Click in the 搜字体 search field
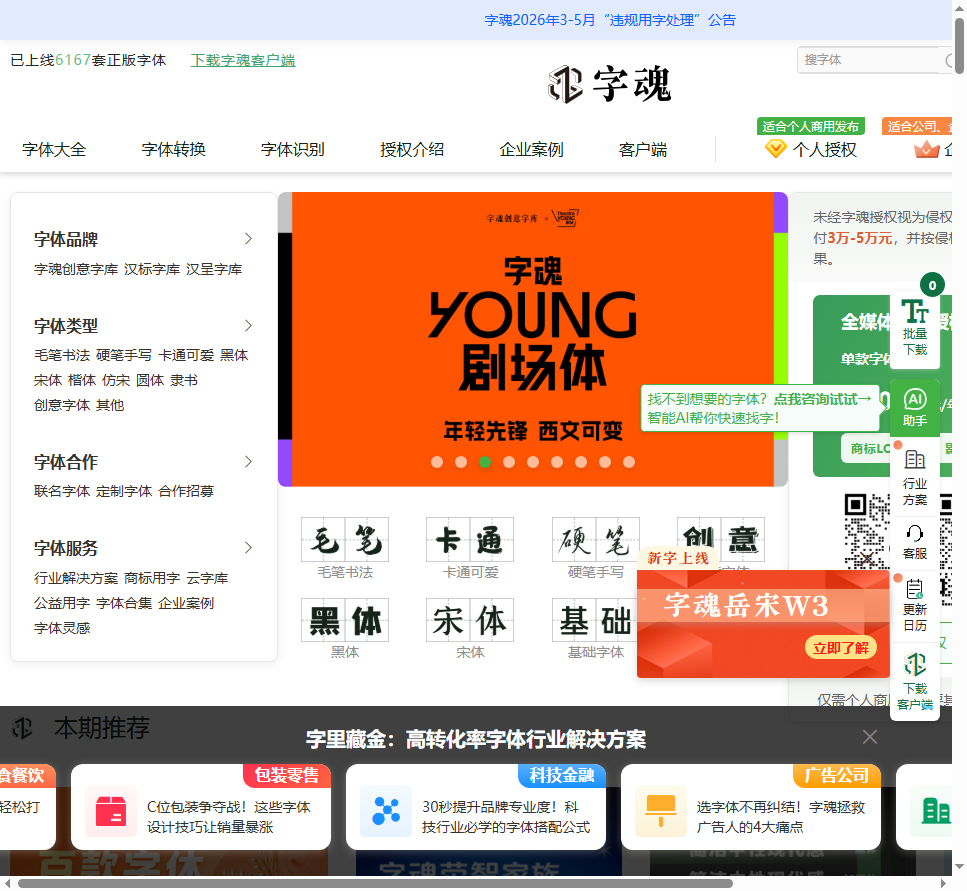Viewport: 967px width, 891px height. [870, 60]
